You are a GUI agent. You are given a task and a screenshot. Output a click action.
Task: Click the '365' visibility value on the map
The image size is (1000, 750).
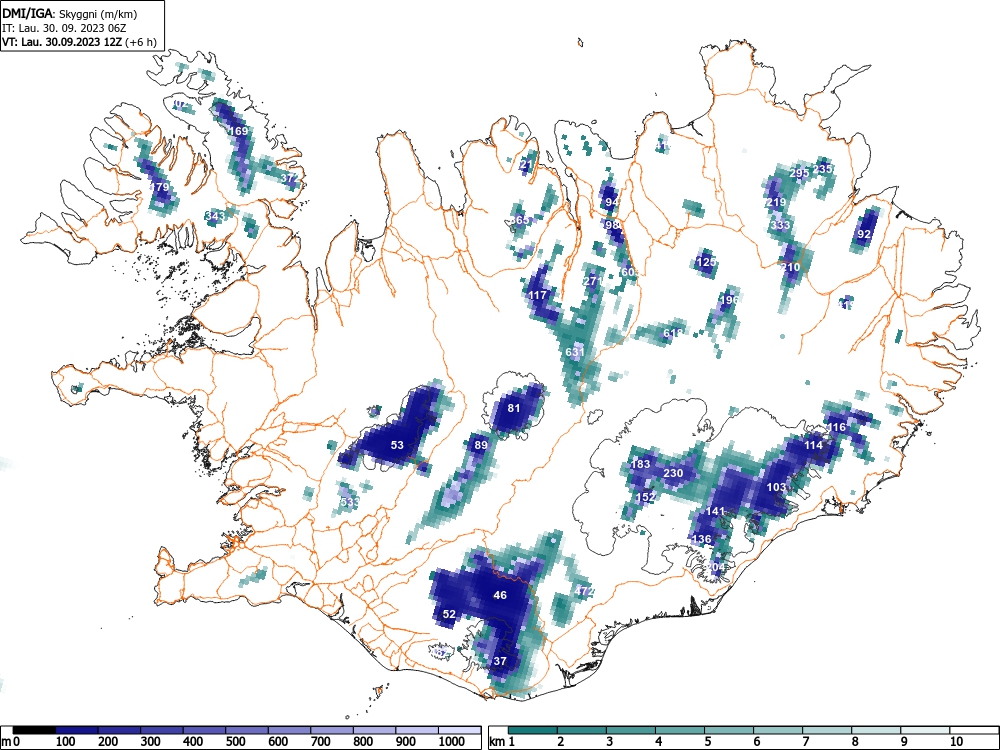[x=520, y=220]
